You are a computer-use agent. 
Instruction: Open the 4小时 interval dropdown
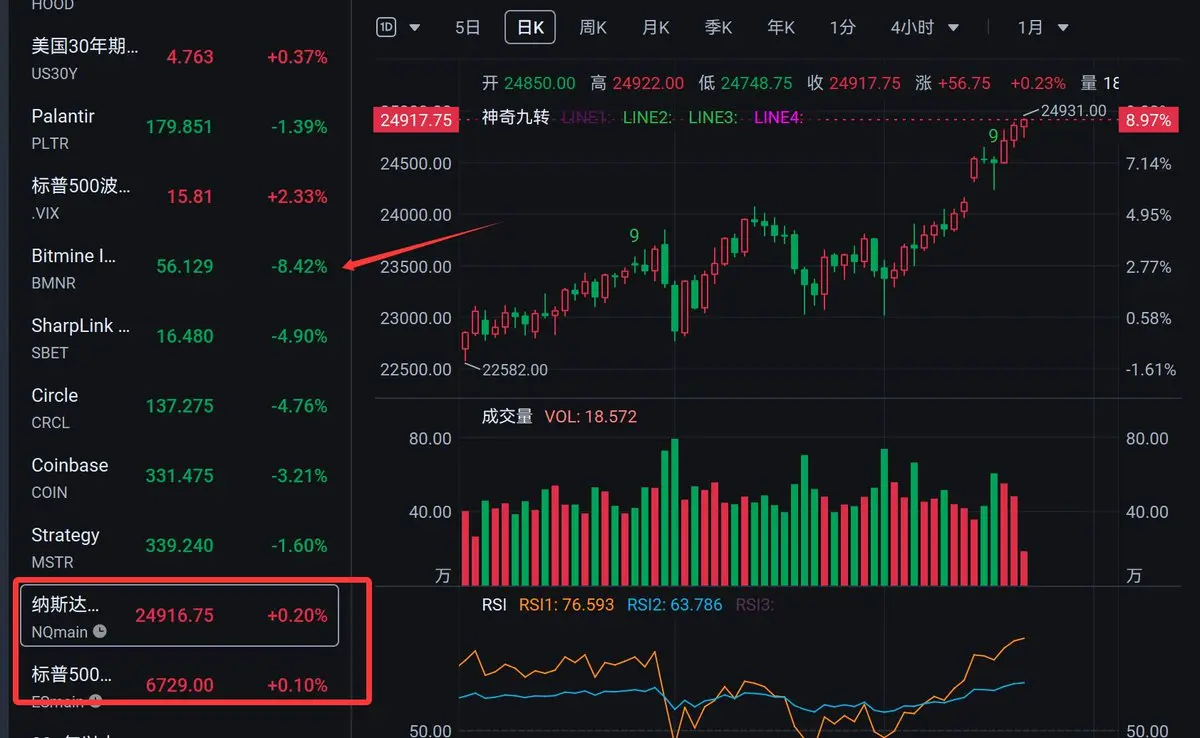tap(925, 28)
